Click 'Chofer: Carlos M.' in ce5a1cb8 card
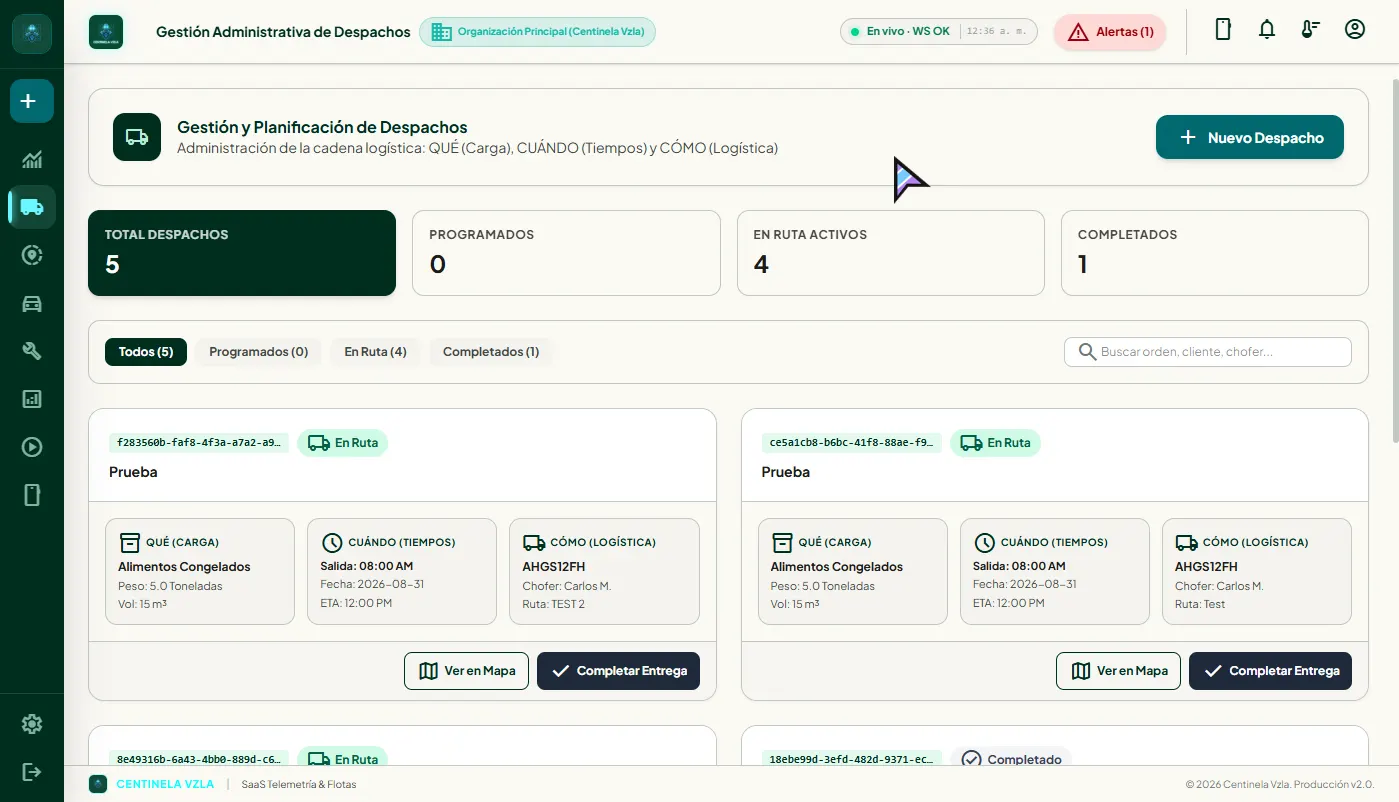Viewport: 1399px width, 802px height. [1219, 586]
